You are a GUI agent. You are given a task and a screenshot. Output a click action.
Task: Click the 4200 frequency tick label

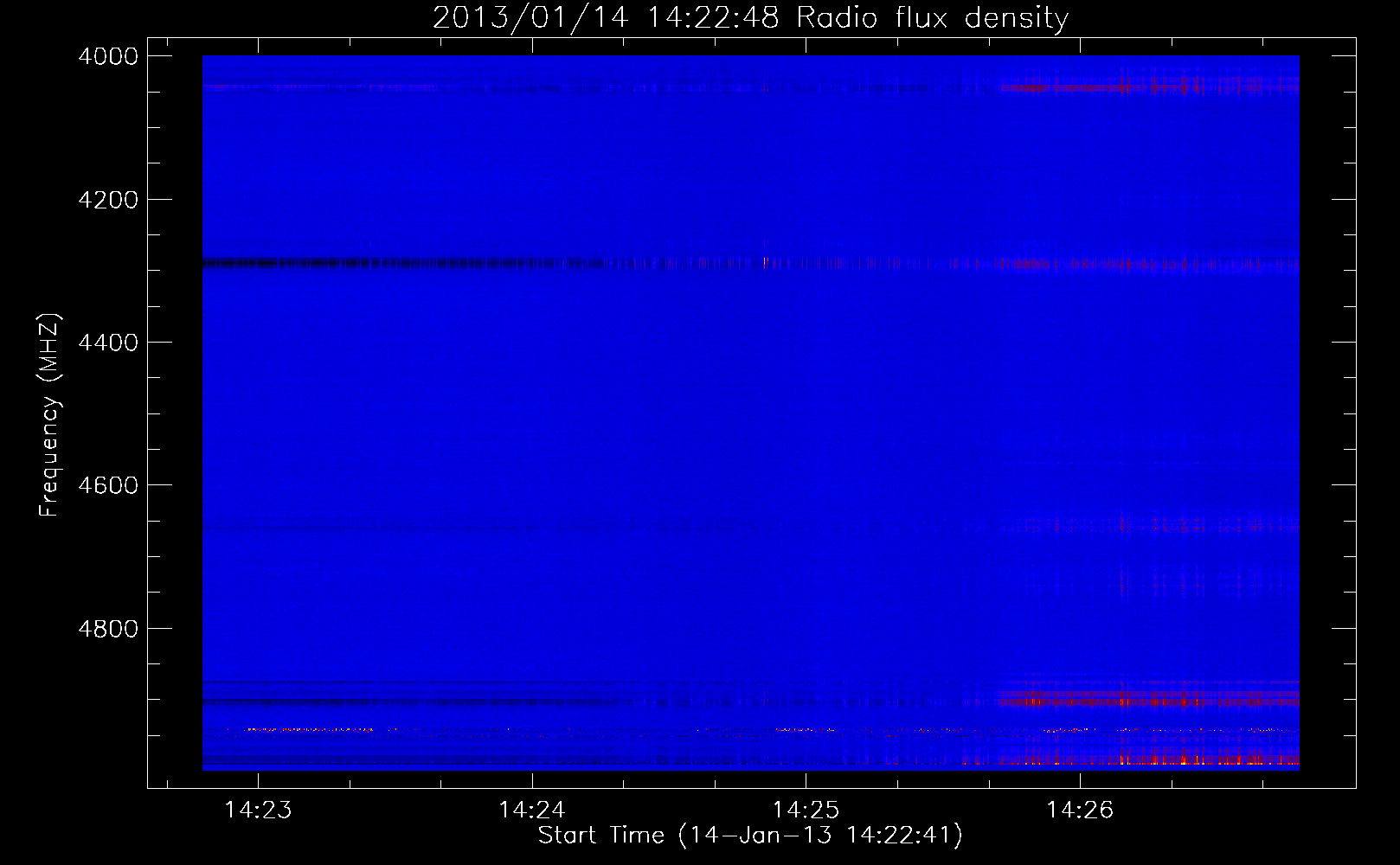(x=108, y=200)
